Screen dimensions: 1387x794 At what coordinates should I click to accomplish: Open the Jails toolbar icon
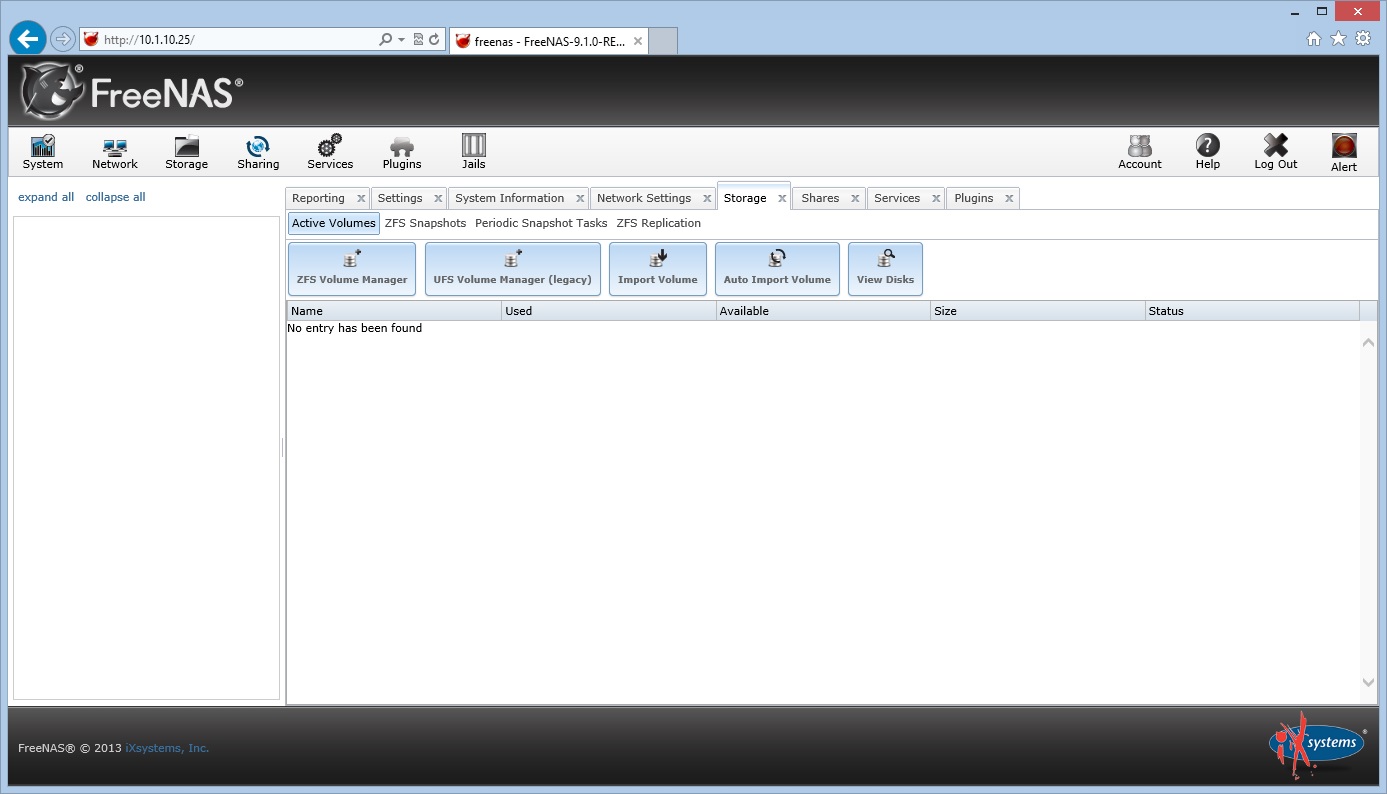pyautogui.click(x=474, y=153)
